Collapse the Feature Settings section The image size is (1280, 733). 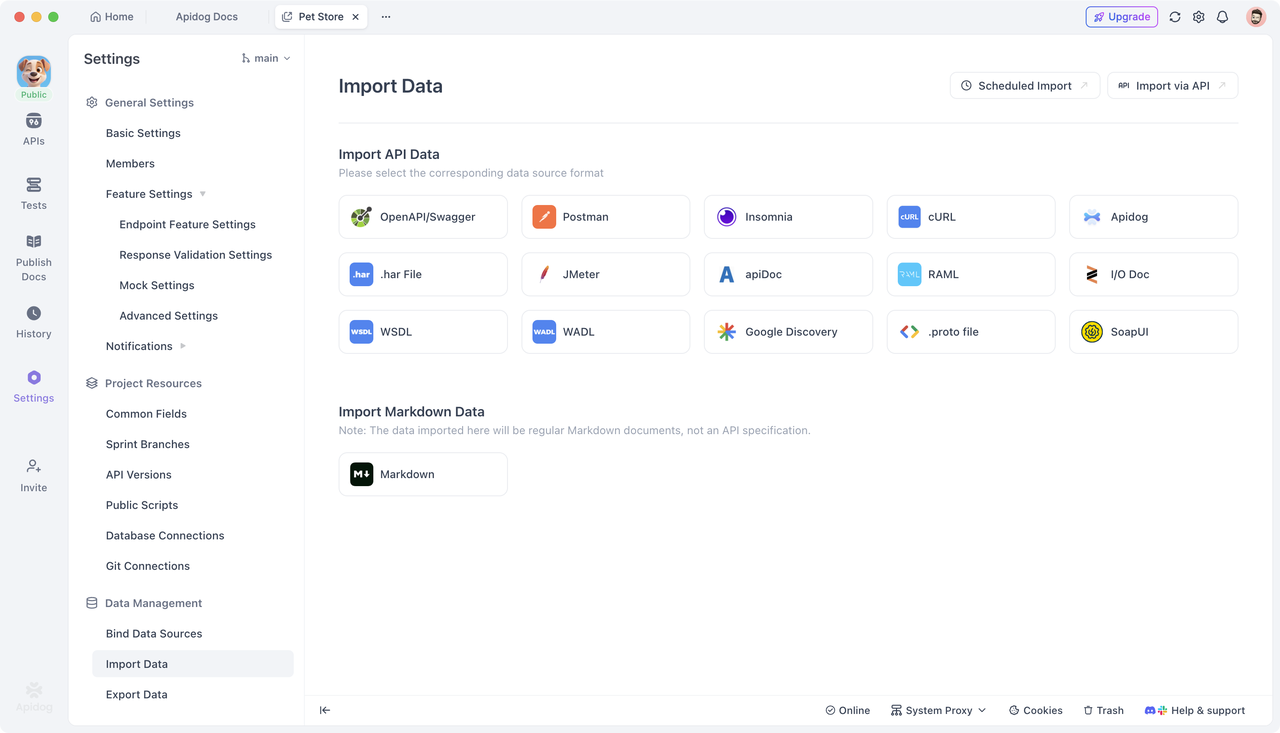(203, 193)
